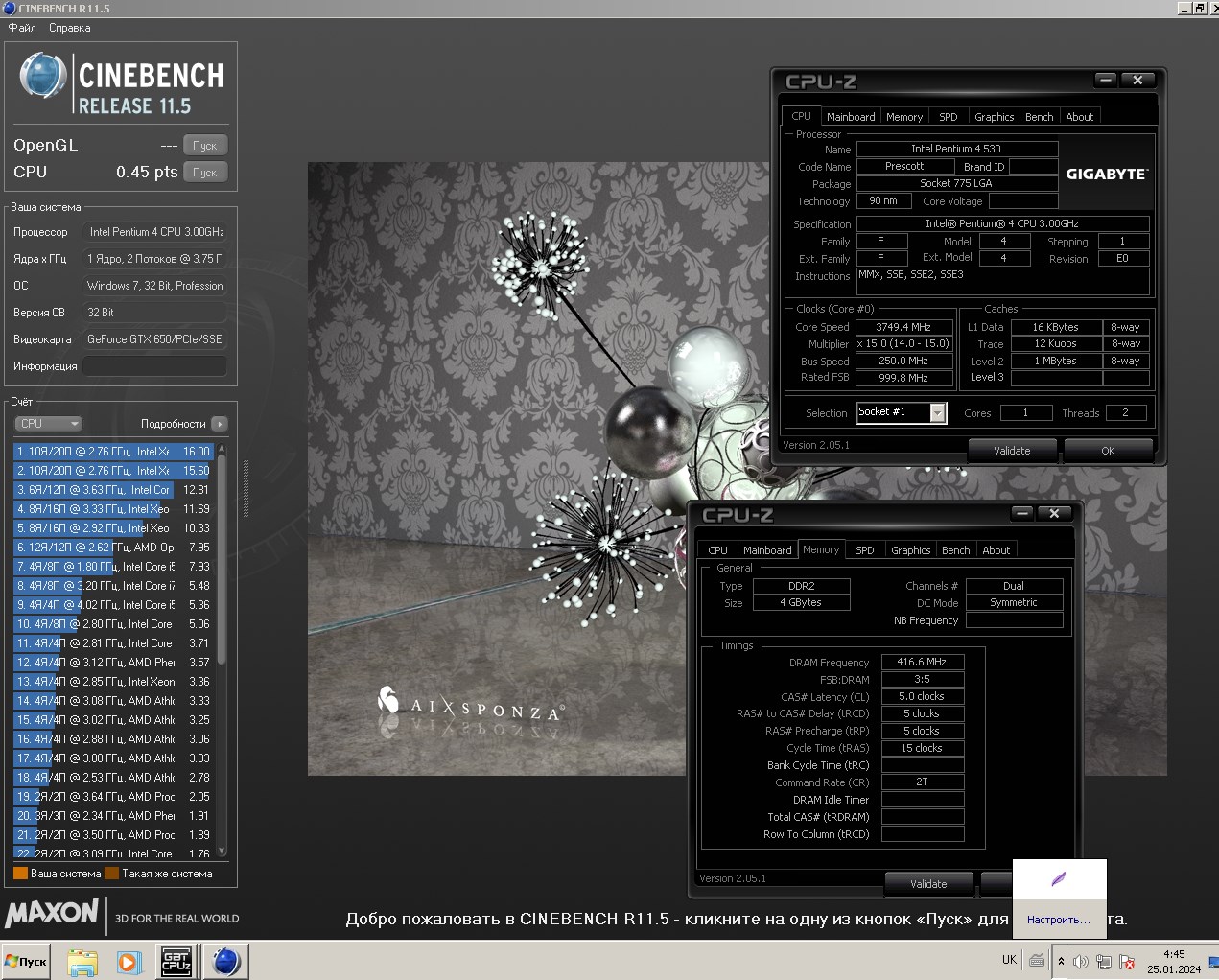Viewport: 1219px width, 980px height.
Task: Click the Ваша система orange legend swatch
Action: 20,874
